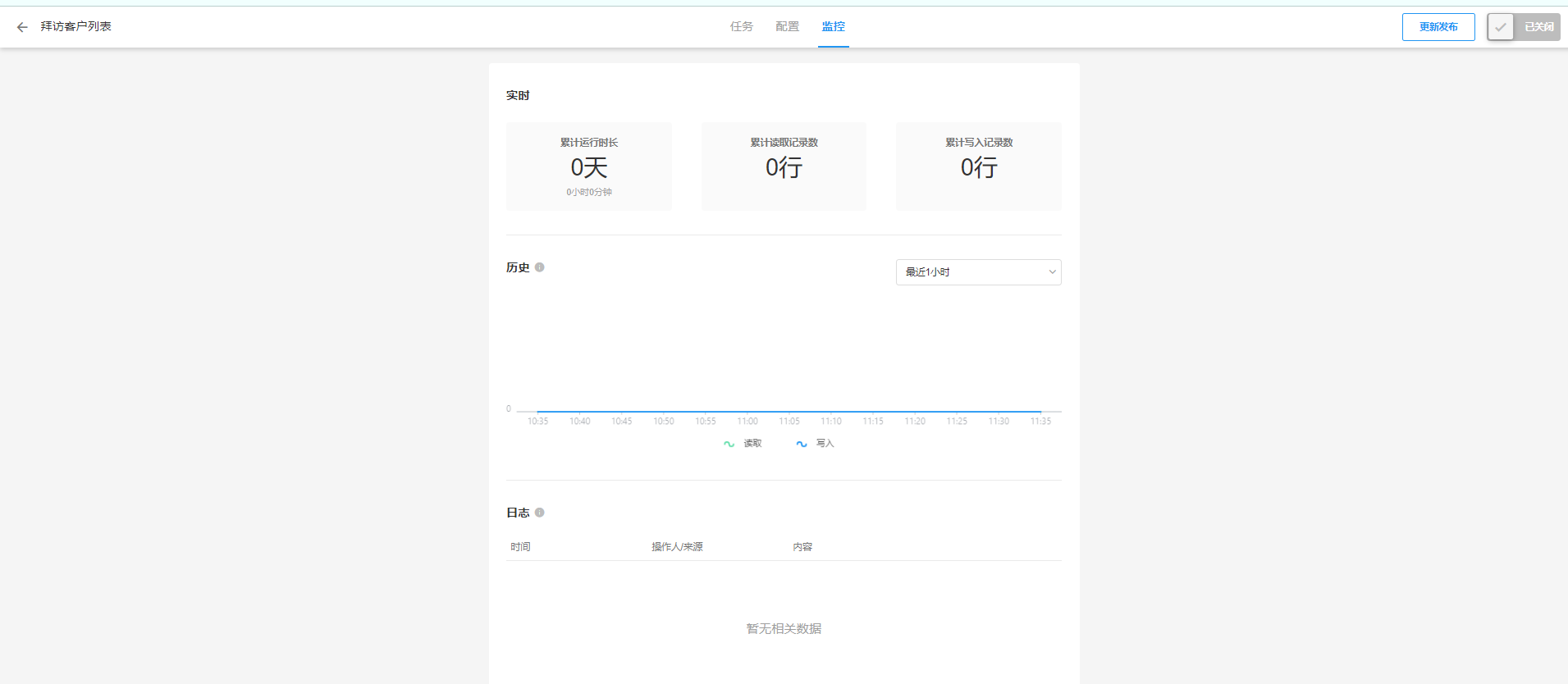This screenshot has width=1568, height=684.
Task: Click the 累计运行时长 stat card
Action: 589,166
